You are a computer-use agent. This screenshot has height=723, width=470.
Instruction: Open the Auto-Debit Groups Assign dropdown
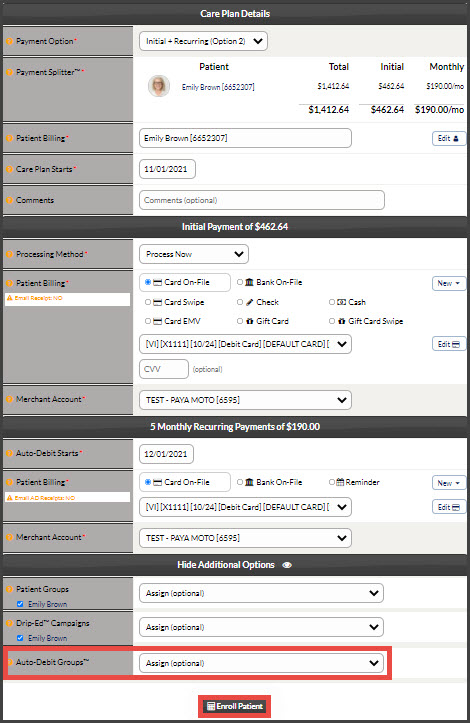(261, 663)
